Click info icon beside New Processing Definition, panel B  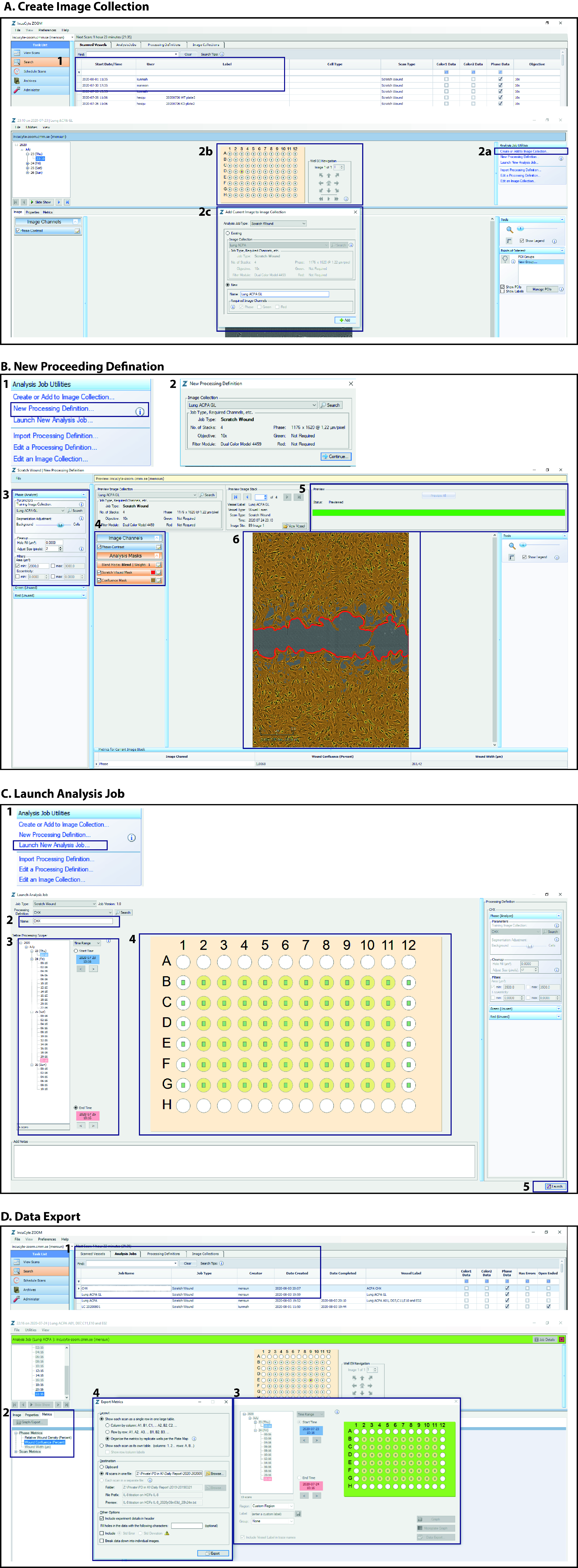coord(139,412)
